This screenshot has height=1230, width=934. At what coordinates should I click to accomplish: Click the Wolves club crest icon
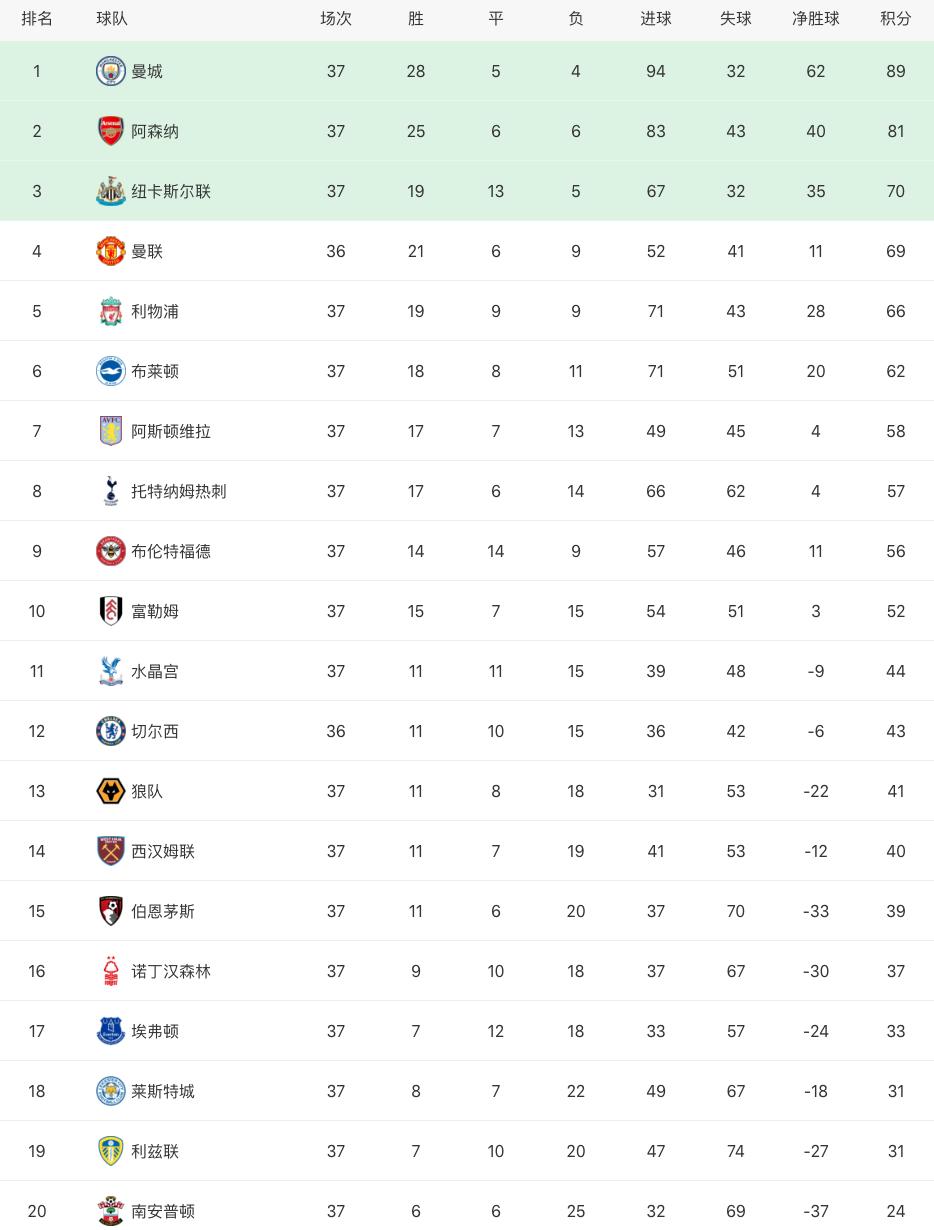tap(111, 791)
